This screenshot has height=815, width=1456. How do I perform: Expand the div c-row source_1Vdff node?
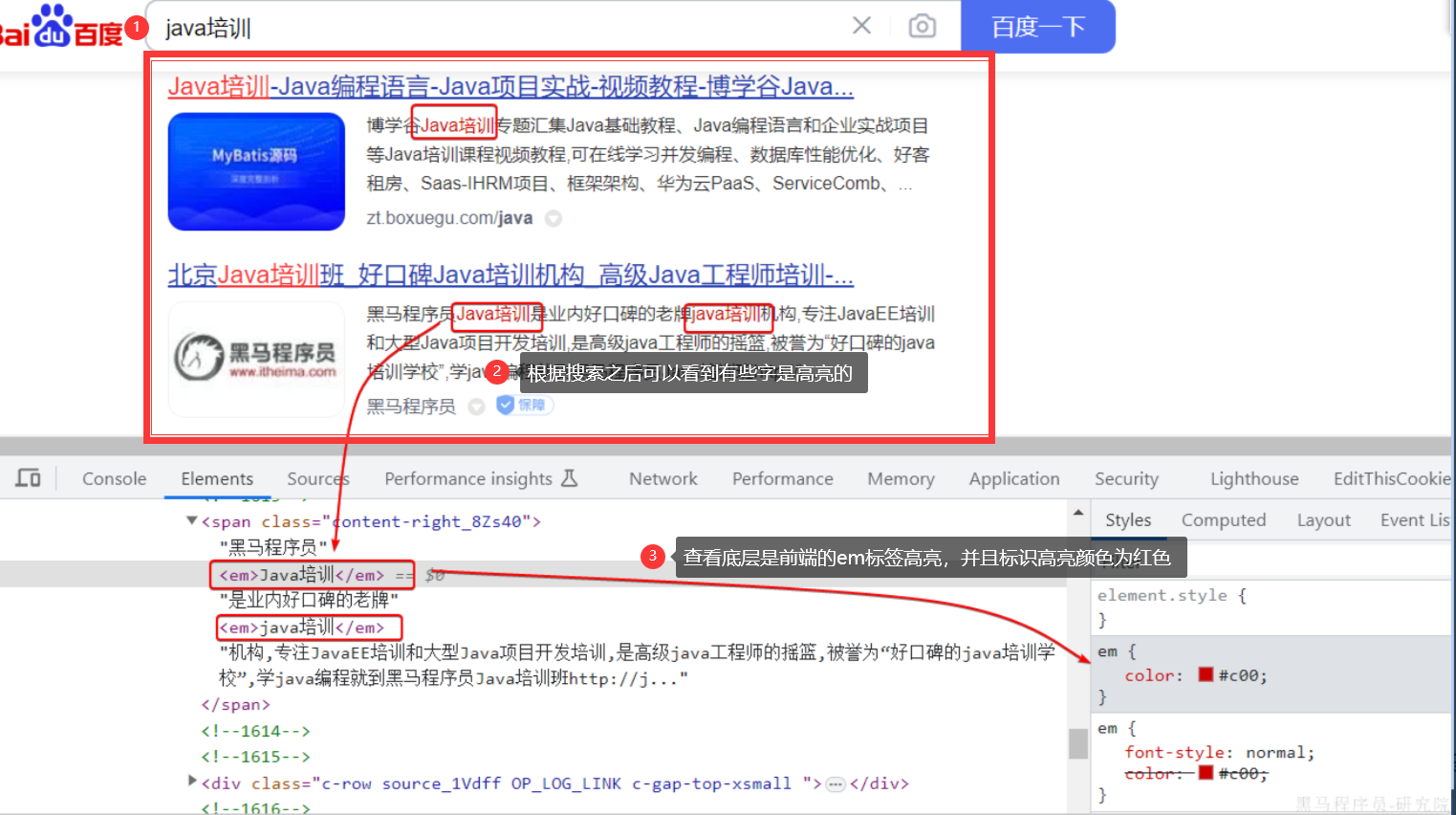click(x=192, y=782)
